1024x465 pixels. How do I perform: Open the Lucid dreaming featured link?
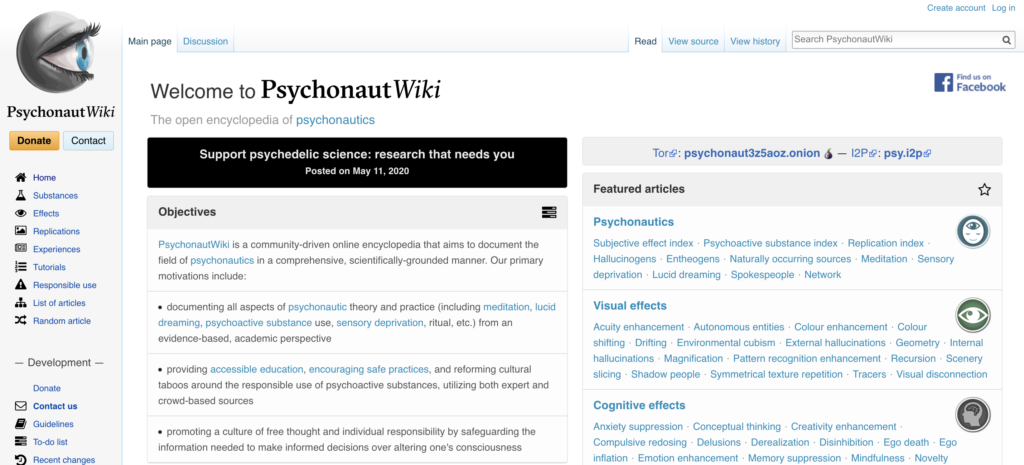[686, 275]
